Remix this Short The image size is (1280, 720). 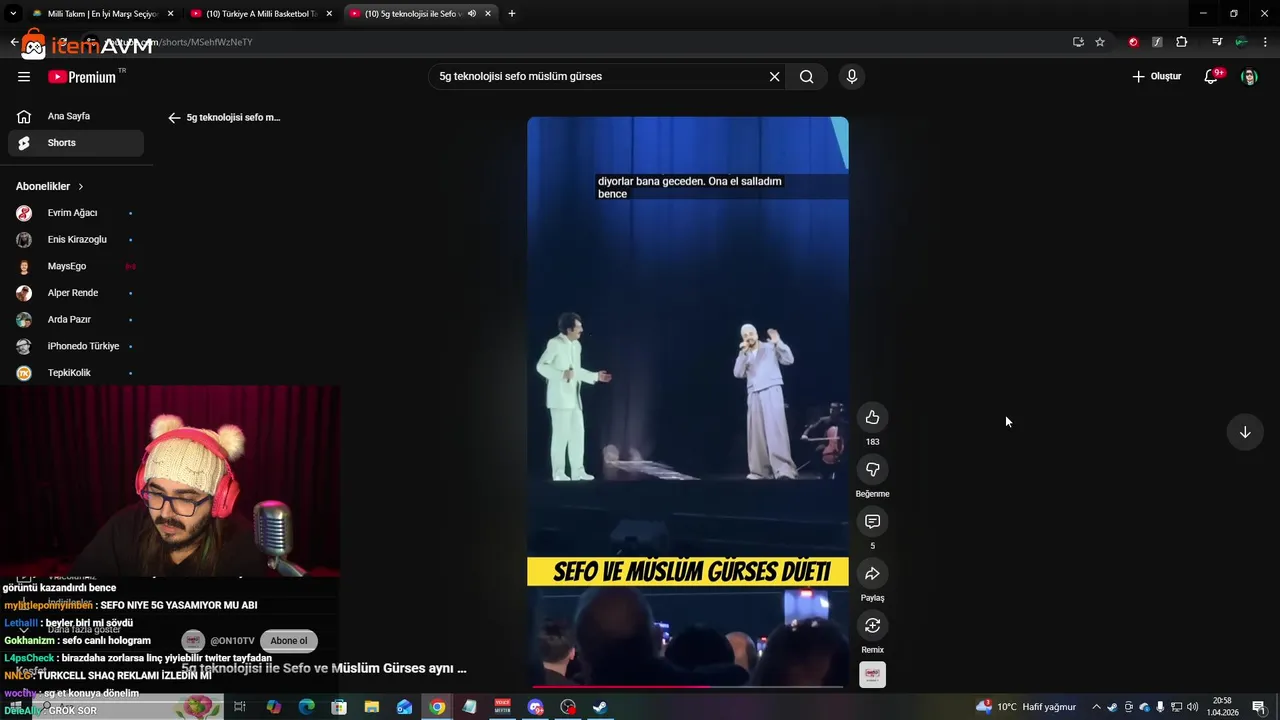tap(872, 625)
